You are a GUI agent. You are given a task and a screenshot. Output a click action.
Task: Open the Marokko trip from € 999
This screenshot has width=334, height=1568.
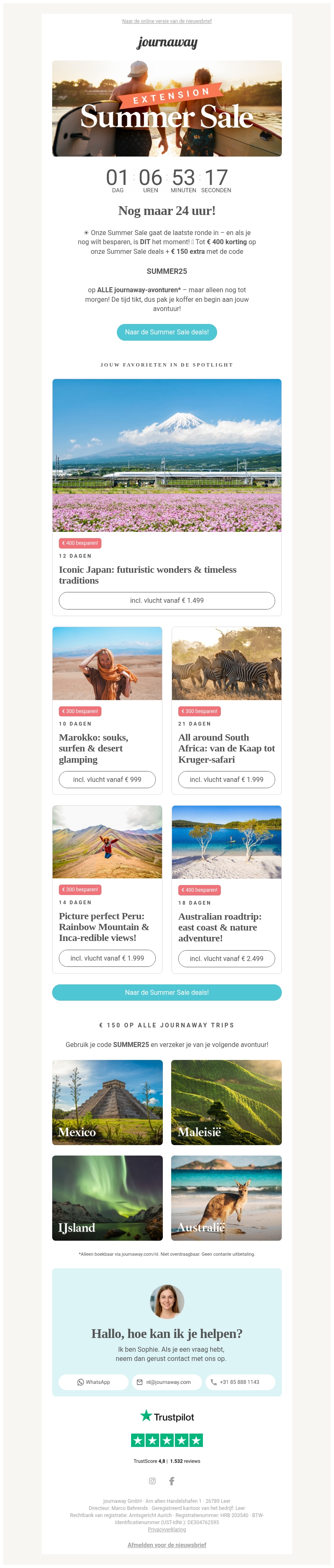[x=107, y=779]
